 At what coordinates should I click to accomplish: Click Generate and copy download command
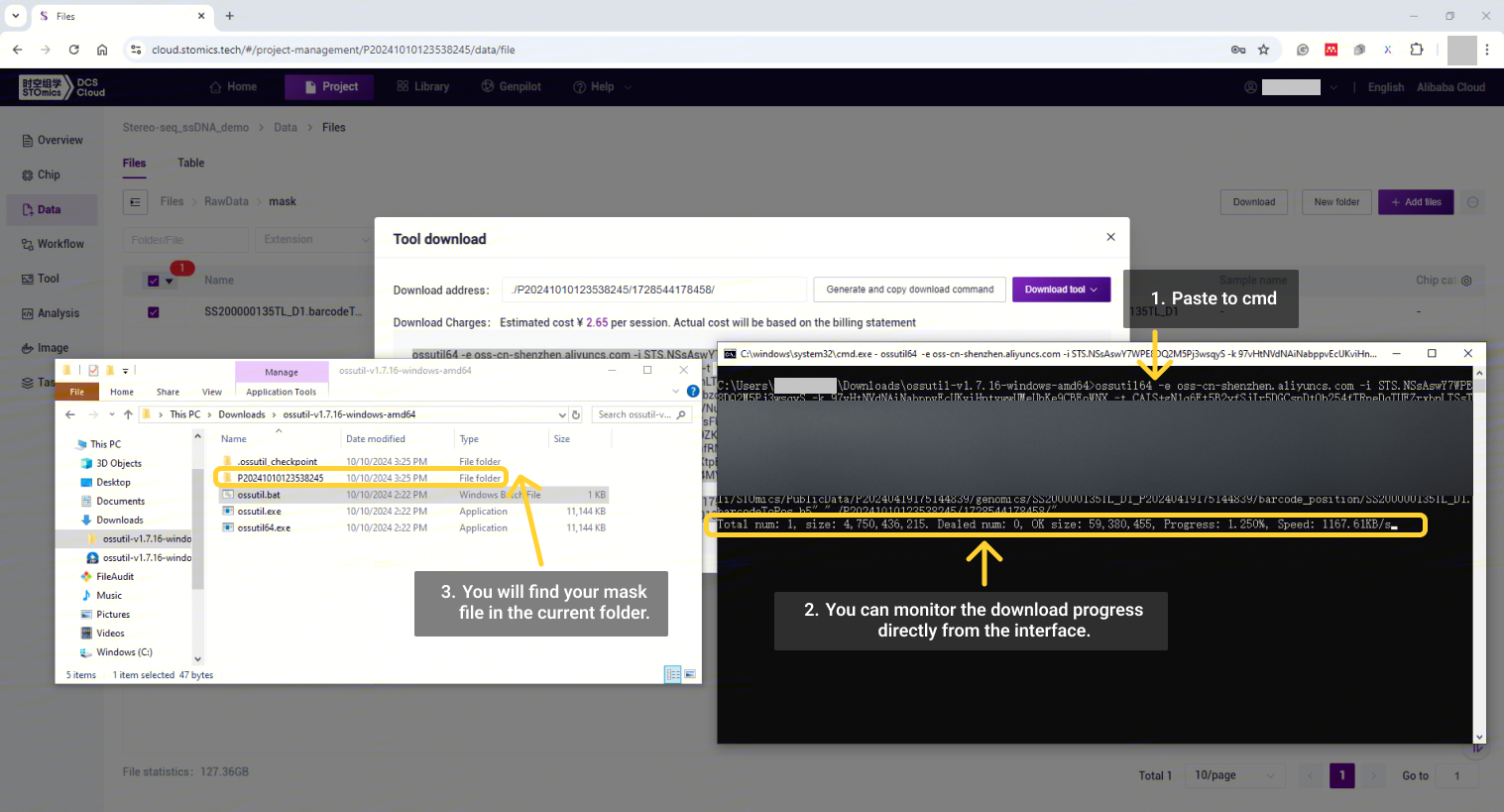point(909,290)
